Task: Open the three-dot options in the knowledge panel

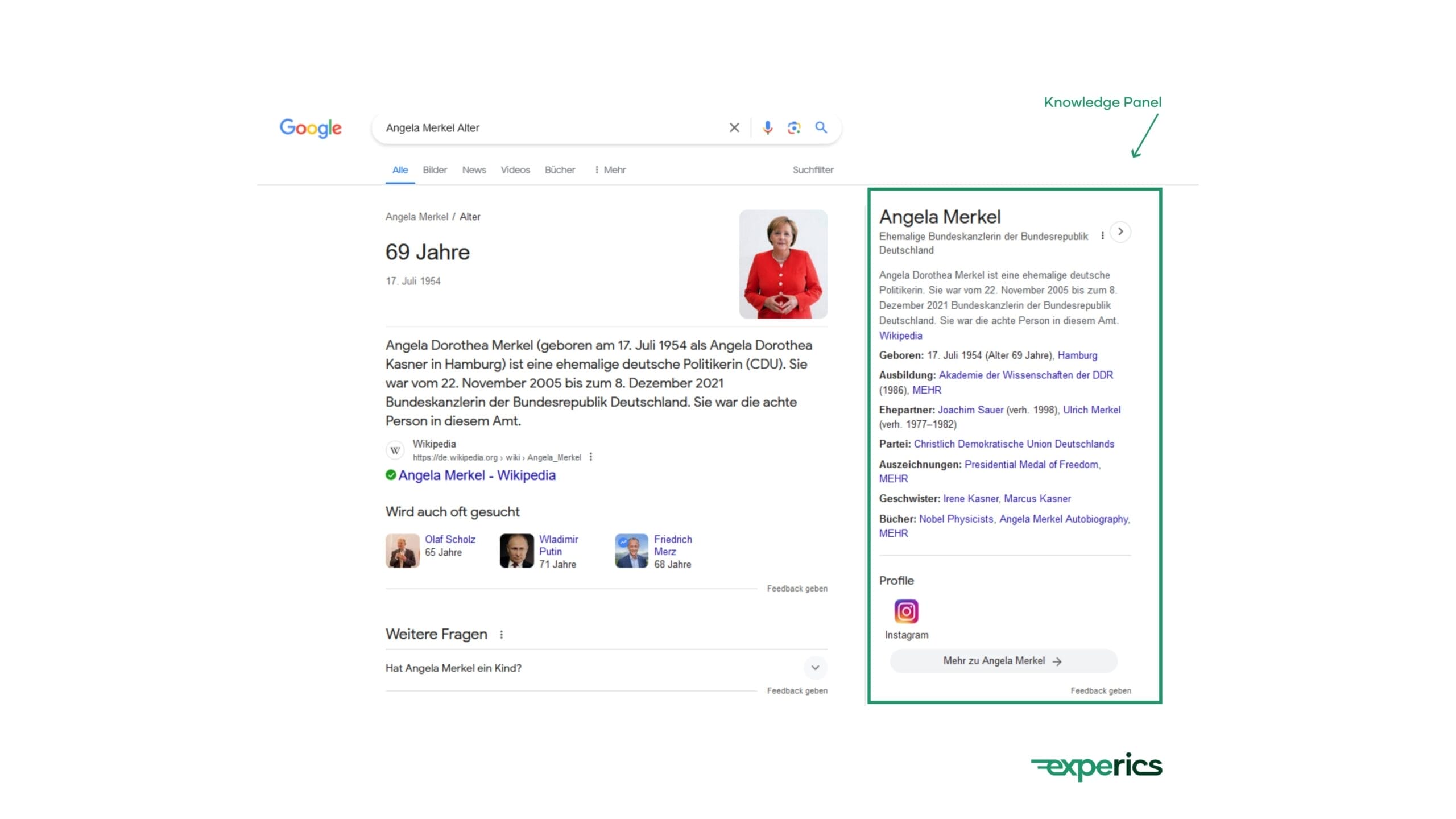Action: pyautogui.click(x=1102, y=233)
